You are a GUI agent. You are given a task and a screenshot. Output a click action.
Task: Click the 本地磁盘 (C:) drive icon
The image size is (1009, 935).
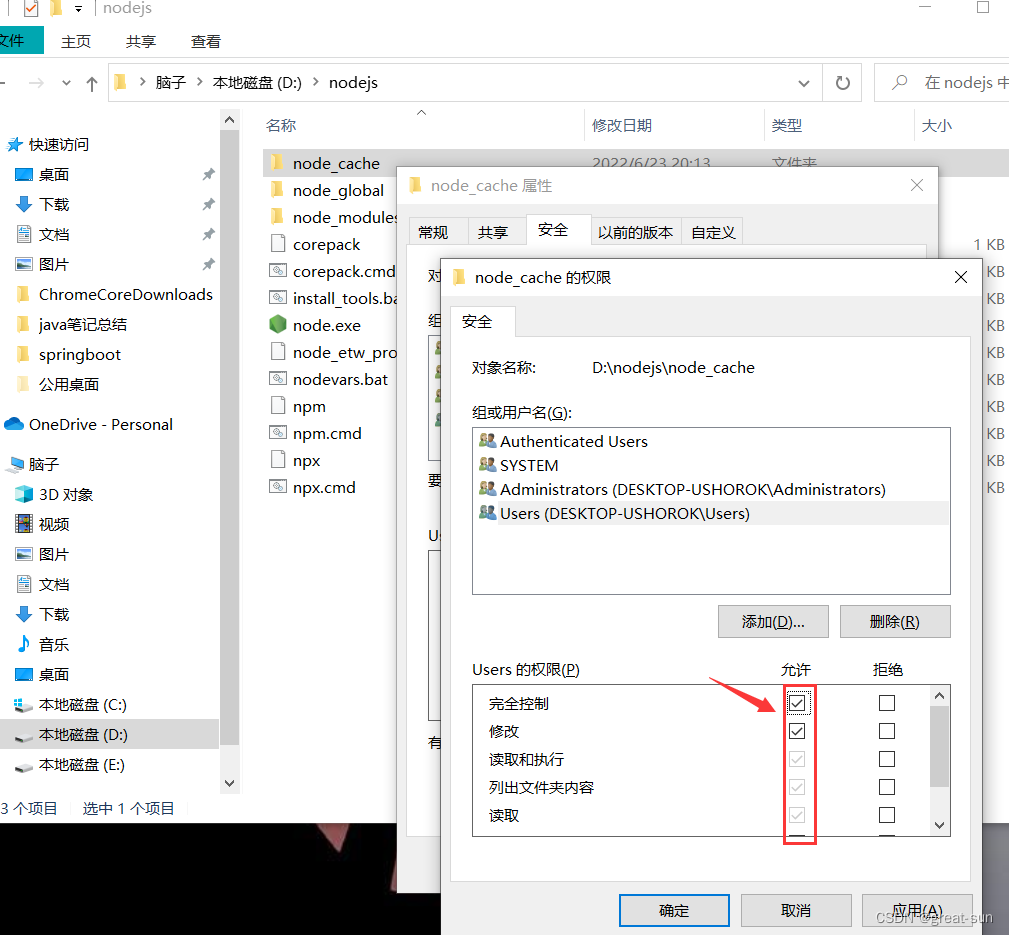point(24,704)
